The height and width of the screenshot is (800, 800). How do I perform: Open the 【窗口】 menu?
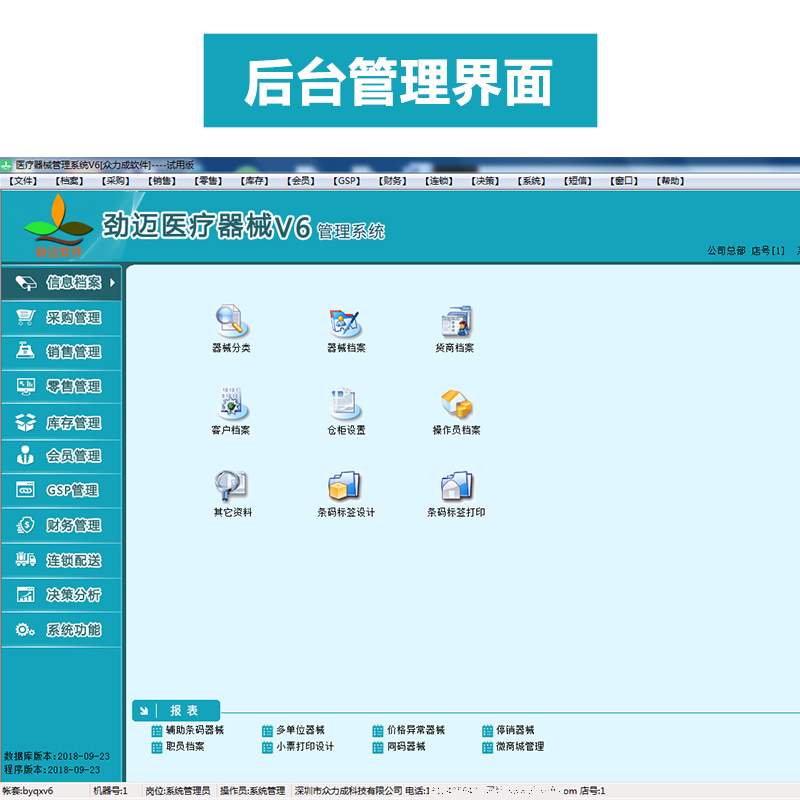coord(624,181)
